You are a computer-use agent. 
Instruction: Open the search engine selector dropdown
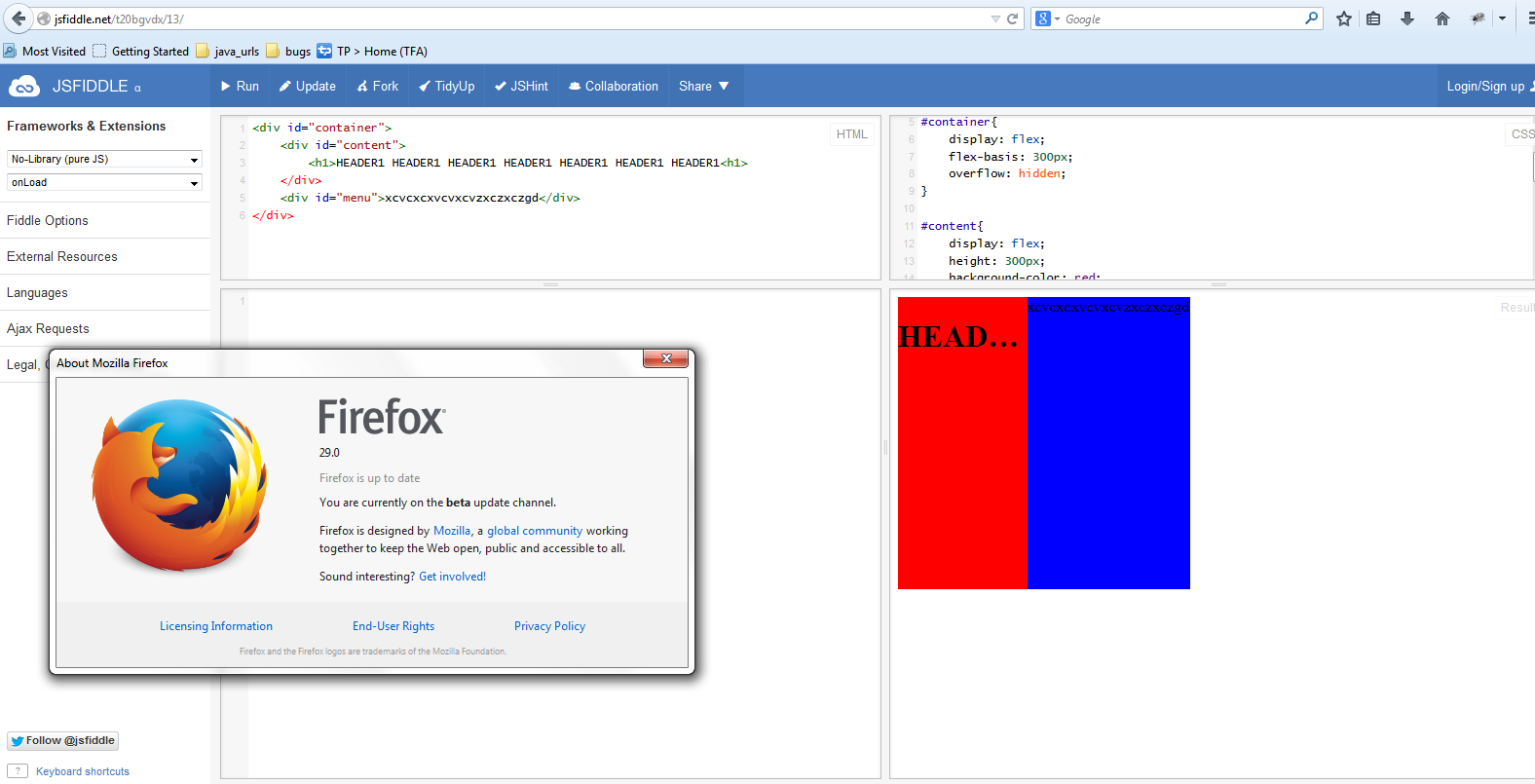coord(1048,19)
